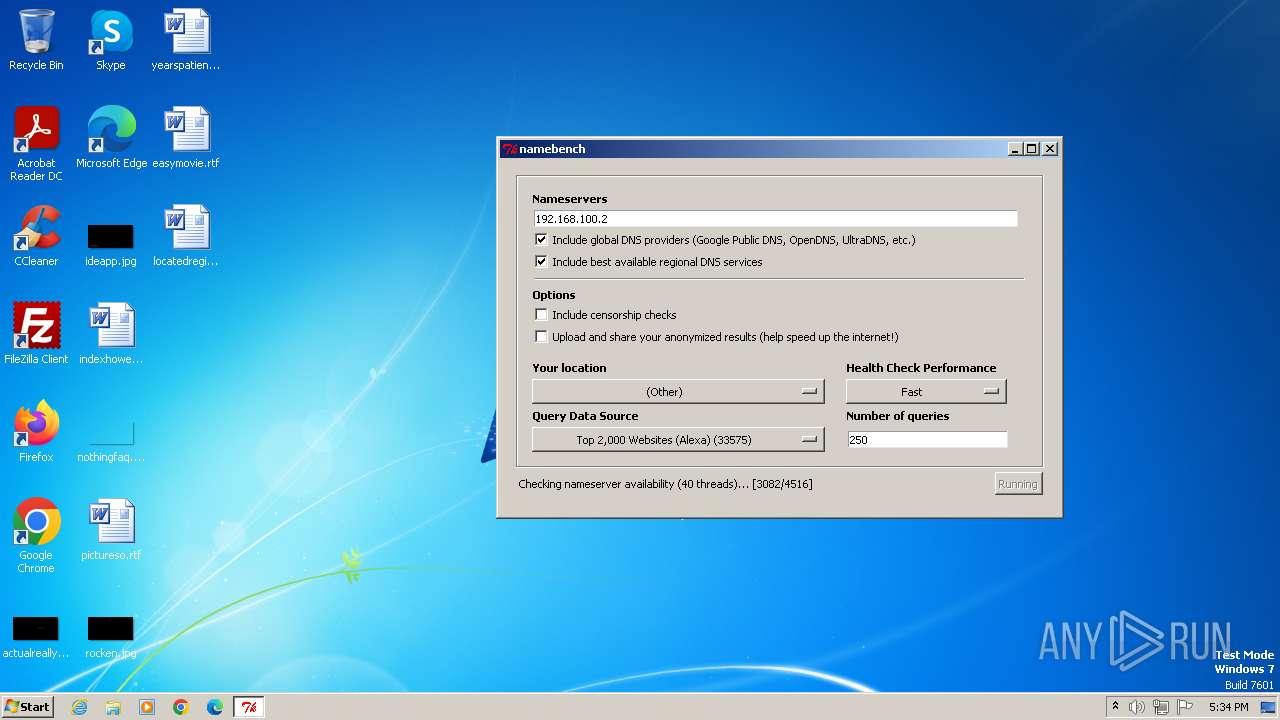Open the Health Check Performance dropdown

coord(926,392)
